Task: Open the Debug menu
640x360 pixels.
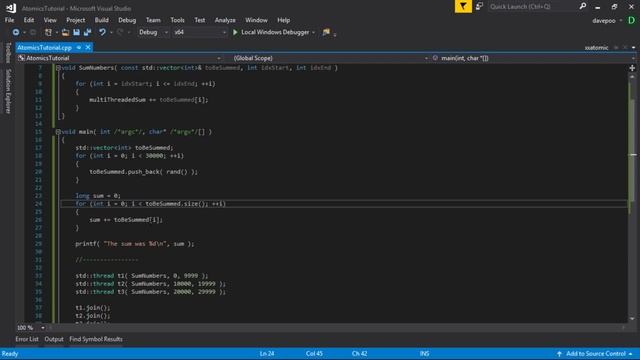Action: coord(127,20)
